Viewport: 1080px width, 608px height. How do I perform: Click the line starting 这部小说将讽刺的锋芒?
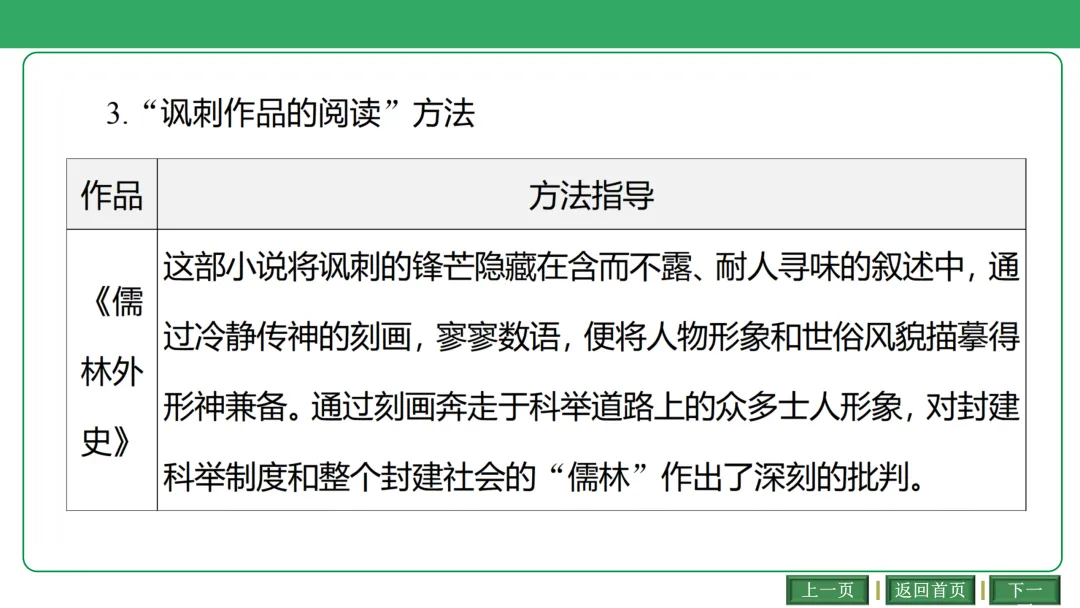coord(591,267)
